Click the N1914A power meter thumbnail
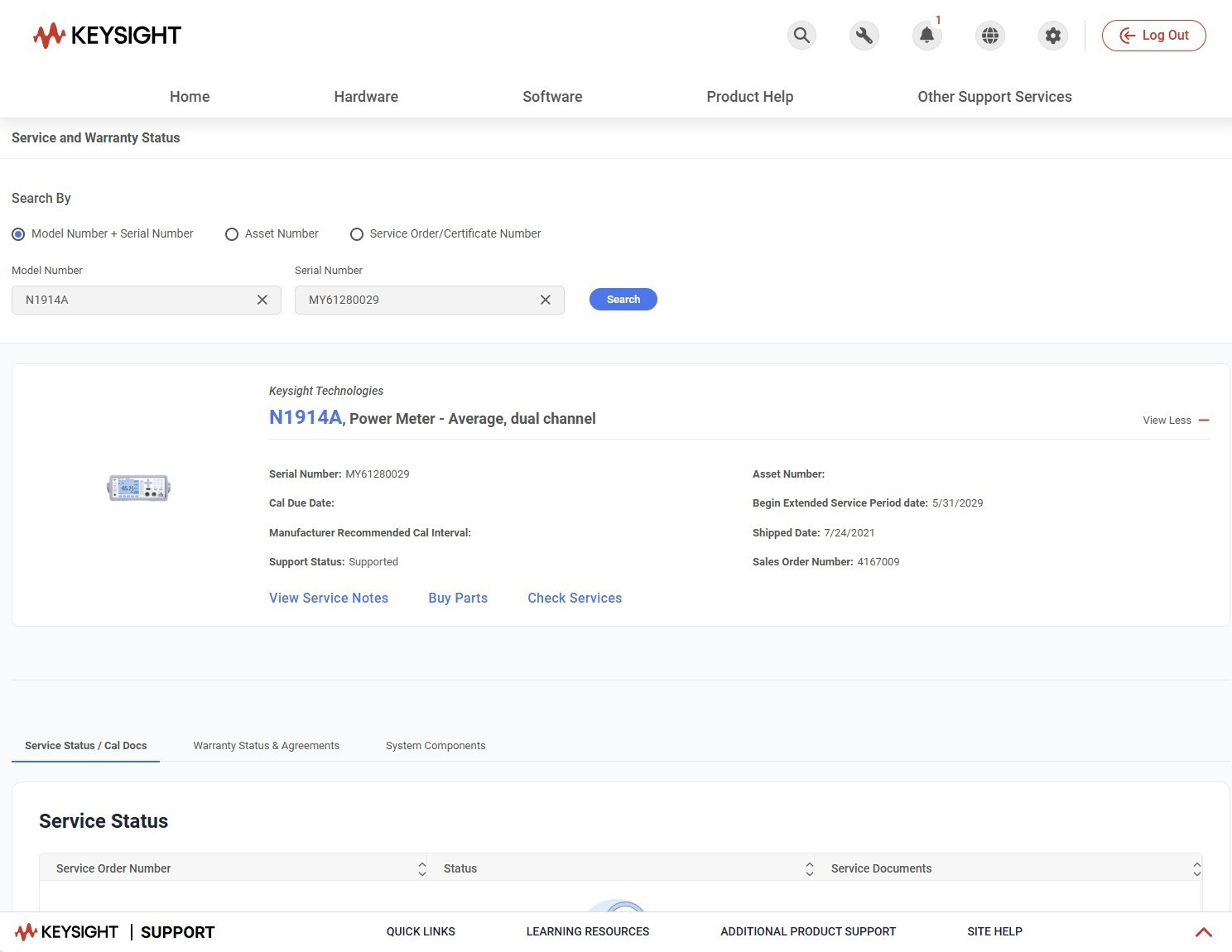Screen dimensions: 1232x952 point(139,488)
